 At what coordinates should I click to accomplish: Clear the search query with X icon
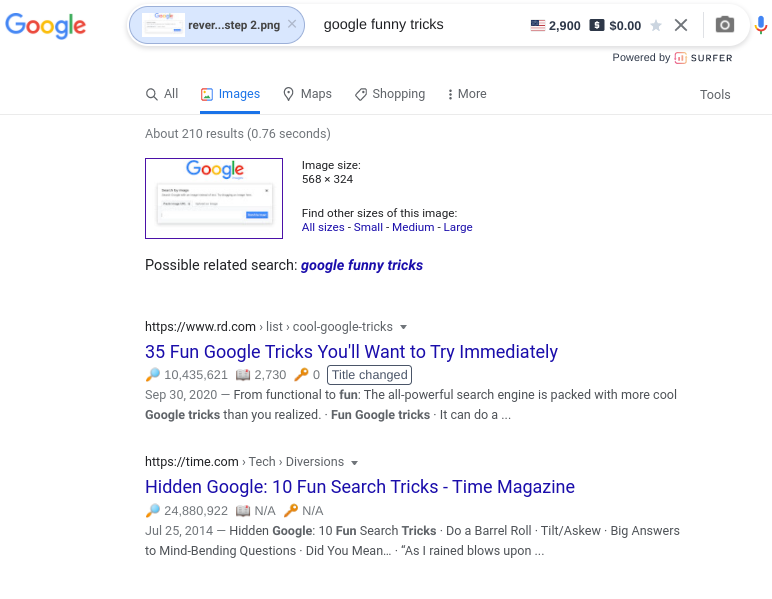point(681,25)
